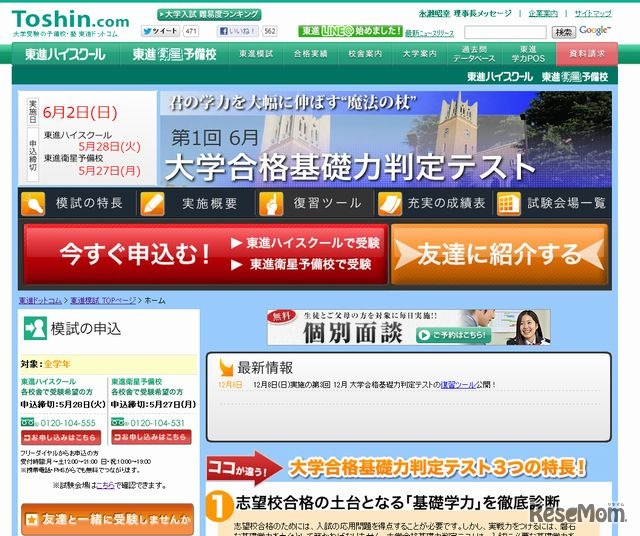
Task: Click the 検索 search button
Action: pos(564,32)
